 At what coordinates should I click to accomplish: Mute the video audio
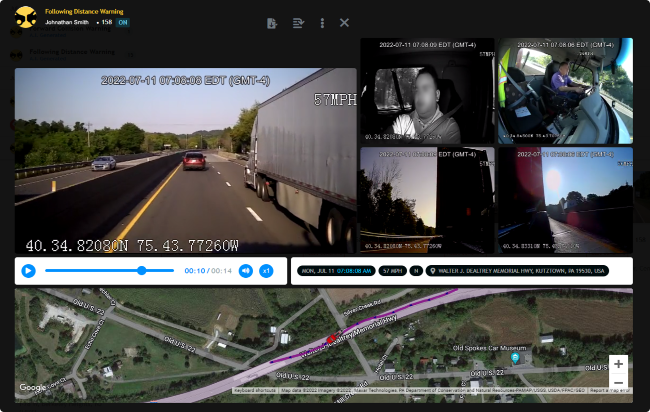[246, 271]
